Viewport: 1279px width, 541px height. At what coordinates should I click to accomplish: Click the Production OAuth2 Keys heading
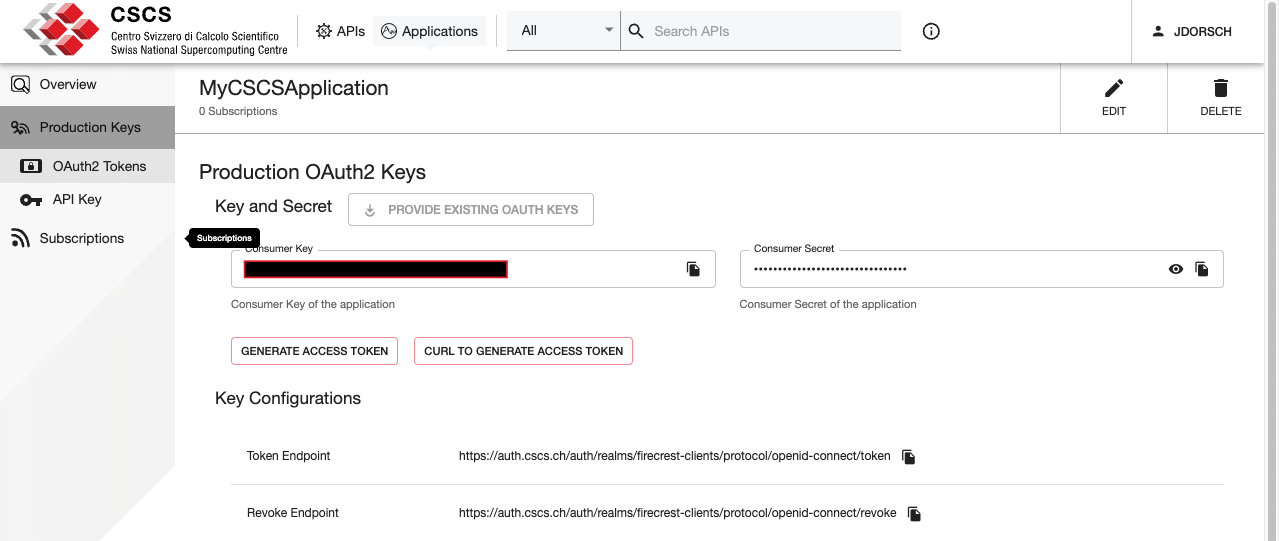(313, 172)
